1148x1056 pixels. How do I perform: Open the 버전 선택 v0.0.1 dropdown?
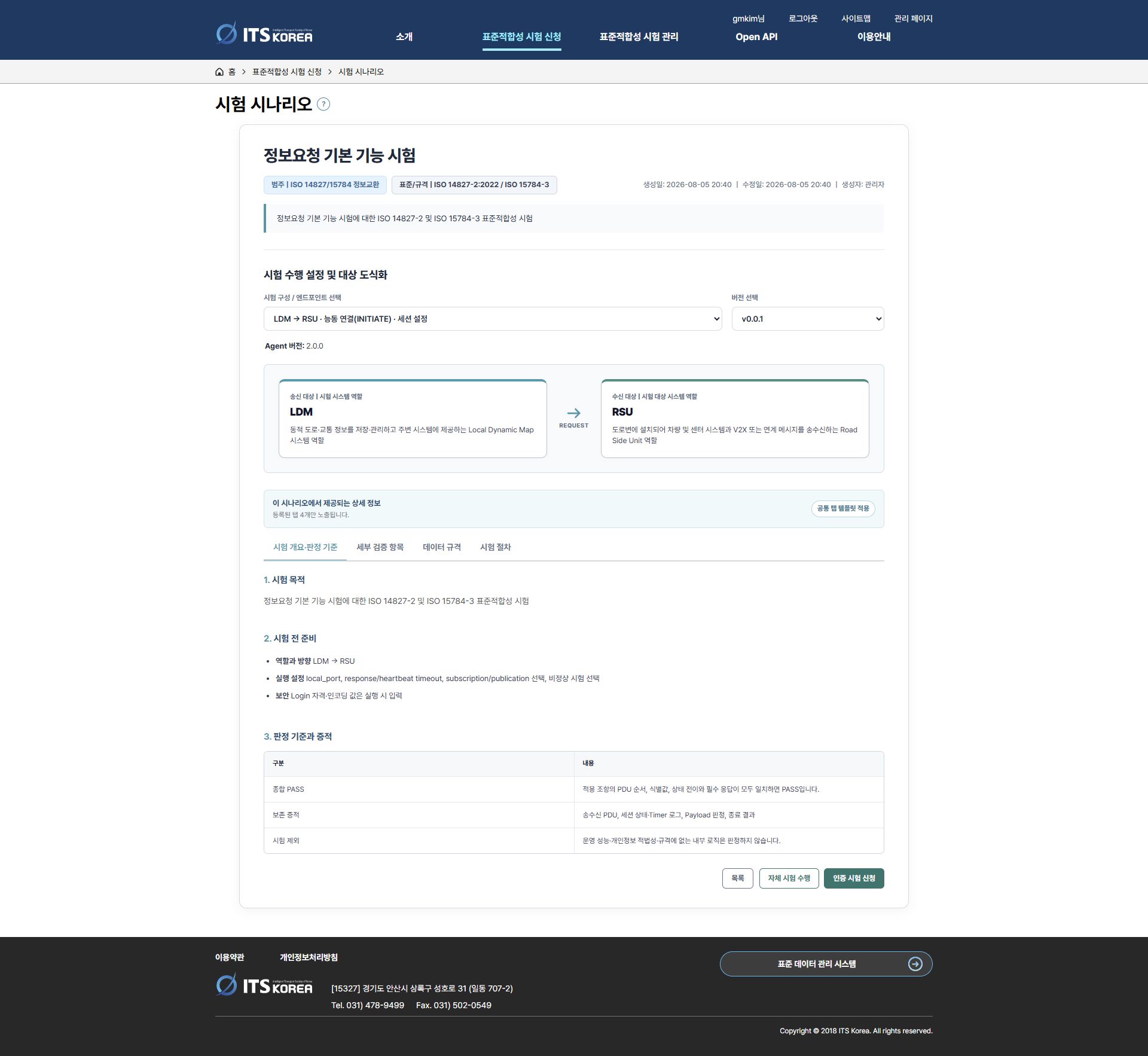808,319
